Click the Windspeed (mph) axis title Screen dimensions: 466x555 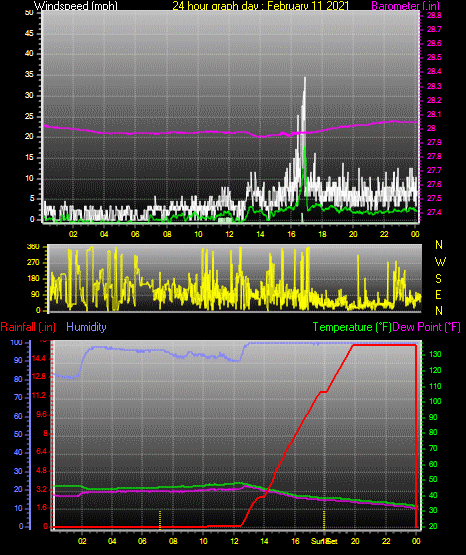[x=75, y=6]
